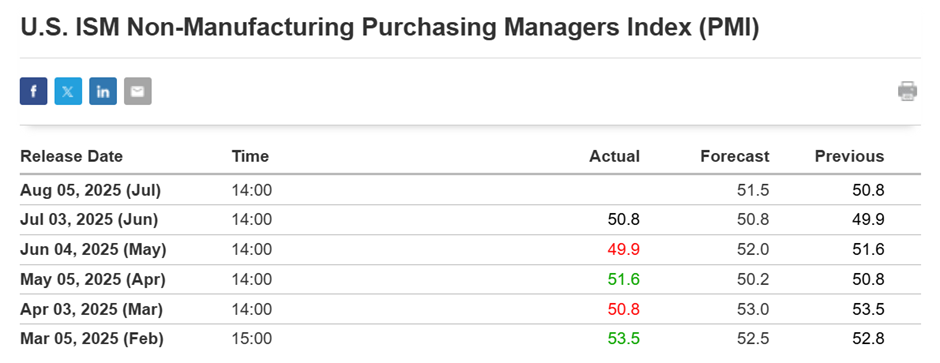The width and height of the screenshot is (940, 363).
Task: Select the Actual column header
Action: tap(614, 156)
